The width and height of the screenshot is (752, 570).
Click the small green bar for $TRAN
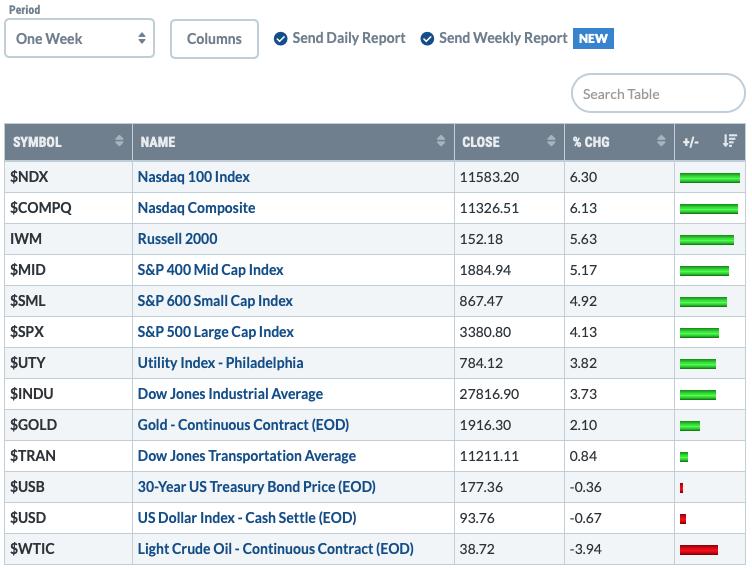pos(684,457)
